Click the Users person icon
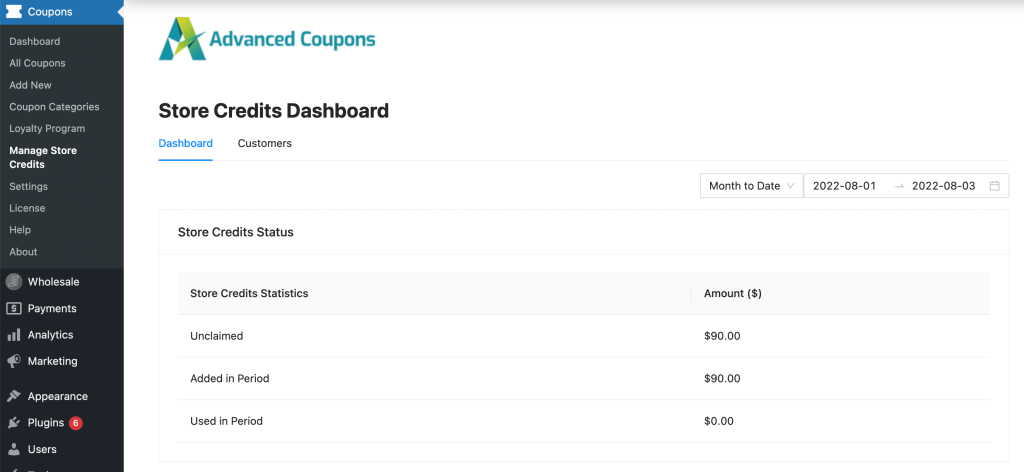This screenshot has width=1024, height=472. pos(14,449)
